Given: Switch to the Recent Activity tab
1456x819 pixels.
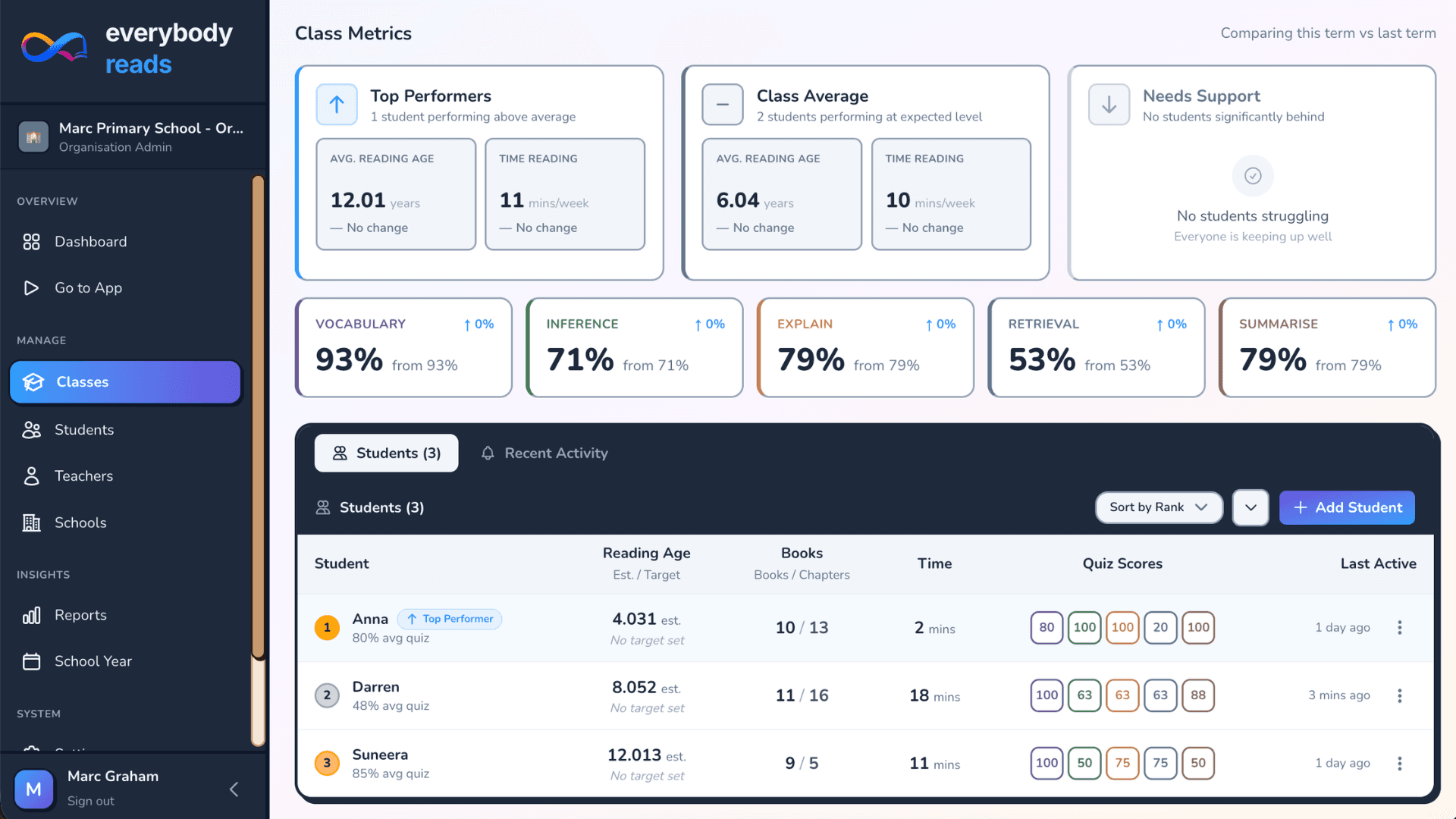Looking at the screenshot, I should (x=544, y=453).
